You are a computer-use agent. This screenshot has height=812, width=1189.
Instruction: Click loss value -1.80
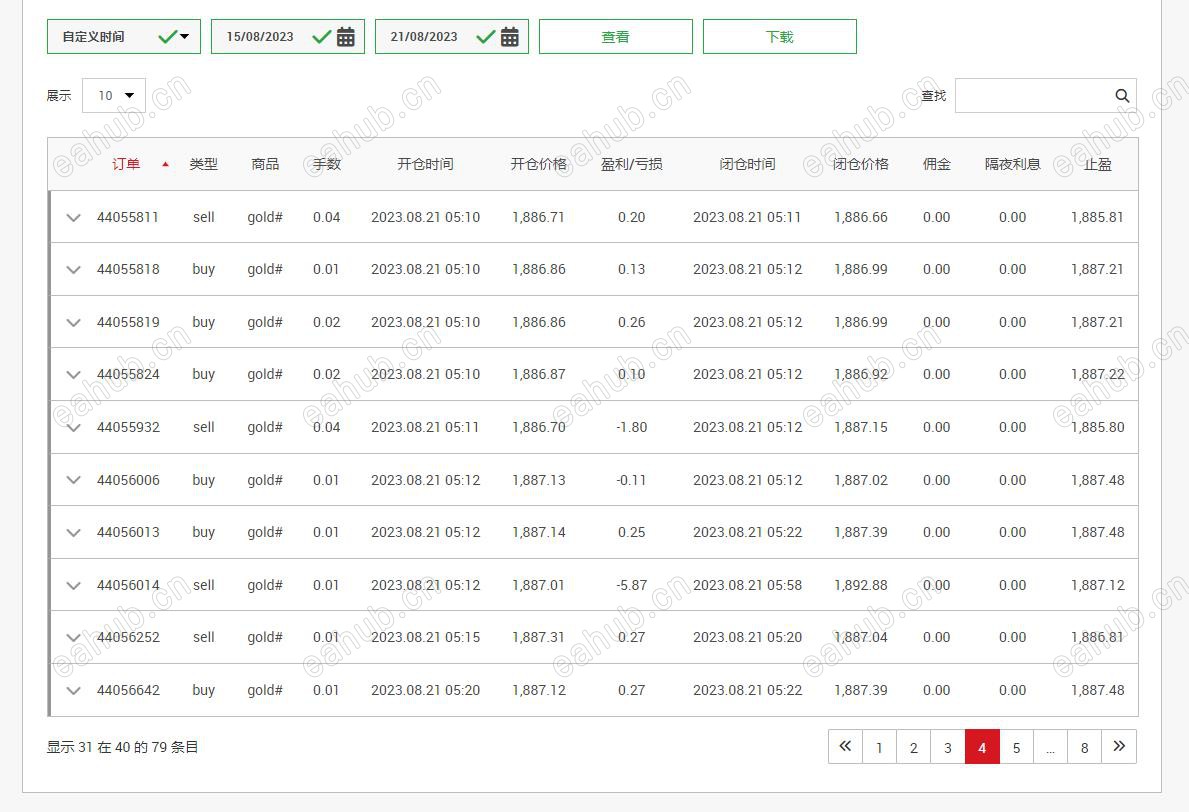click(x=632, y=428)
